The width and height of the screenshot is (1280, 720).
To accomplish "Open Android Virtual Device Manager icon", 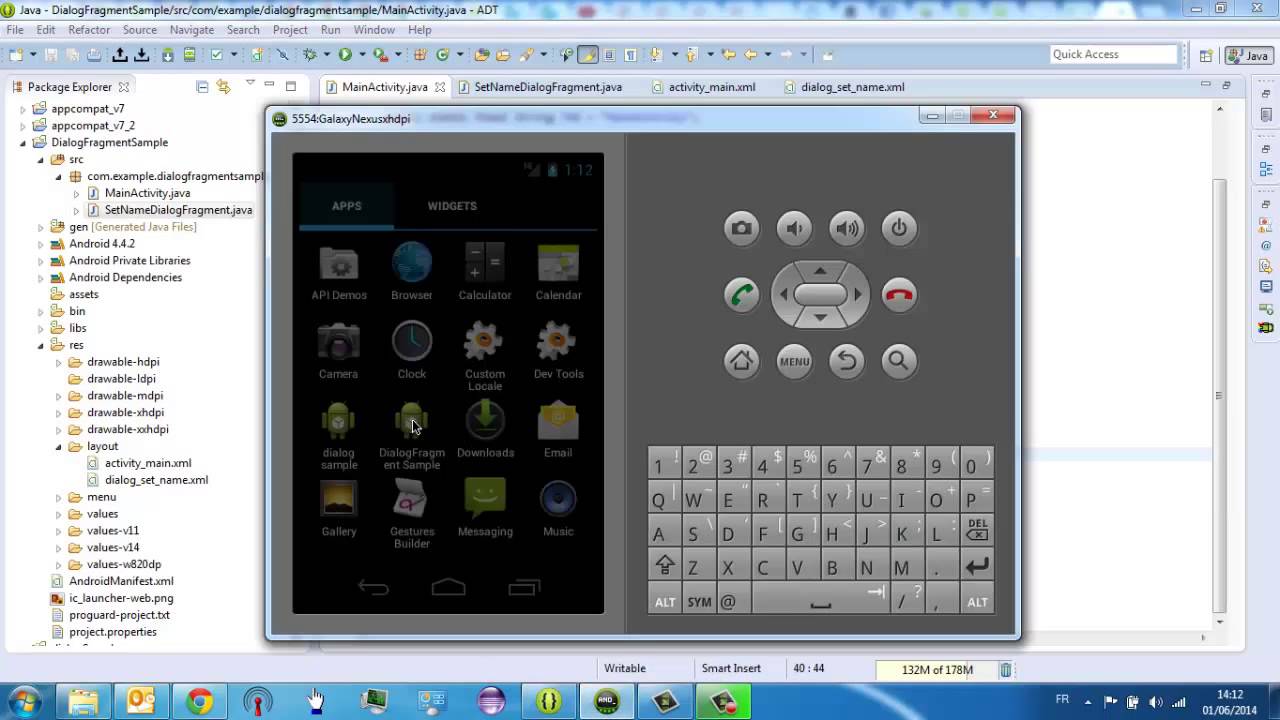I will click(x=189, y=55).
